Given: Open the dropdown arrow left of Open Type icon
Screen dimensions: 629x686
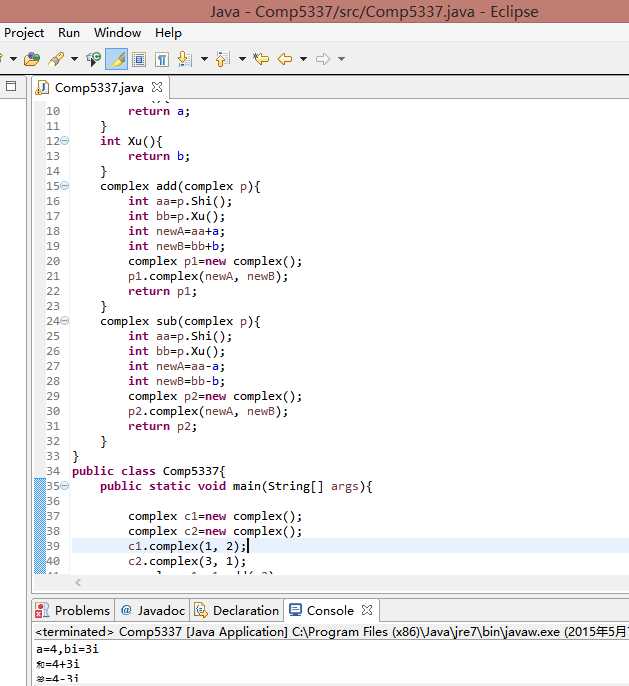Looking at the screenshot, I should coord(13,59).
